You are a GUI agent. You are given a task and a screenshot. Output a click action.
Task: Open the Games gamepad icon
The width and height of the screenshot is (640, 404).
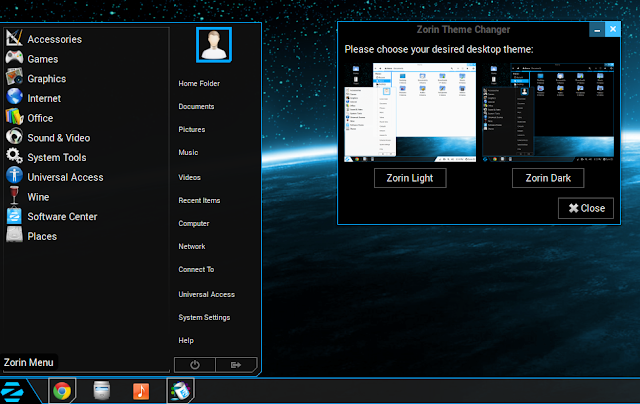click(x=14, y=57)
